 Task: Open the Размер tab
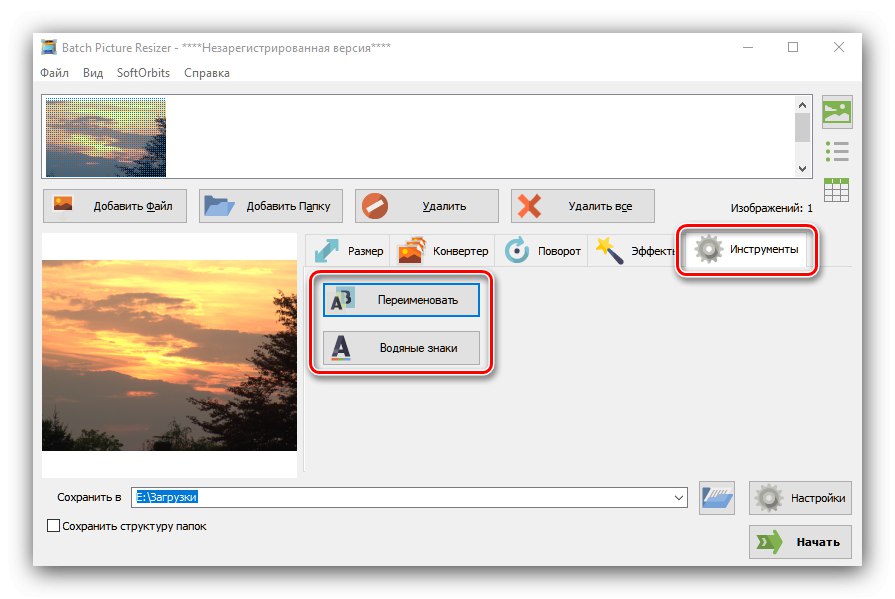348,250
